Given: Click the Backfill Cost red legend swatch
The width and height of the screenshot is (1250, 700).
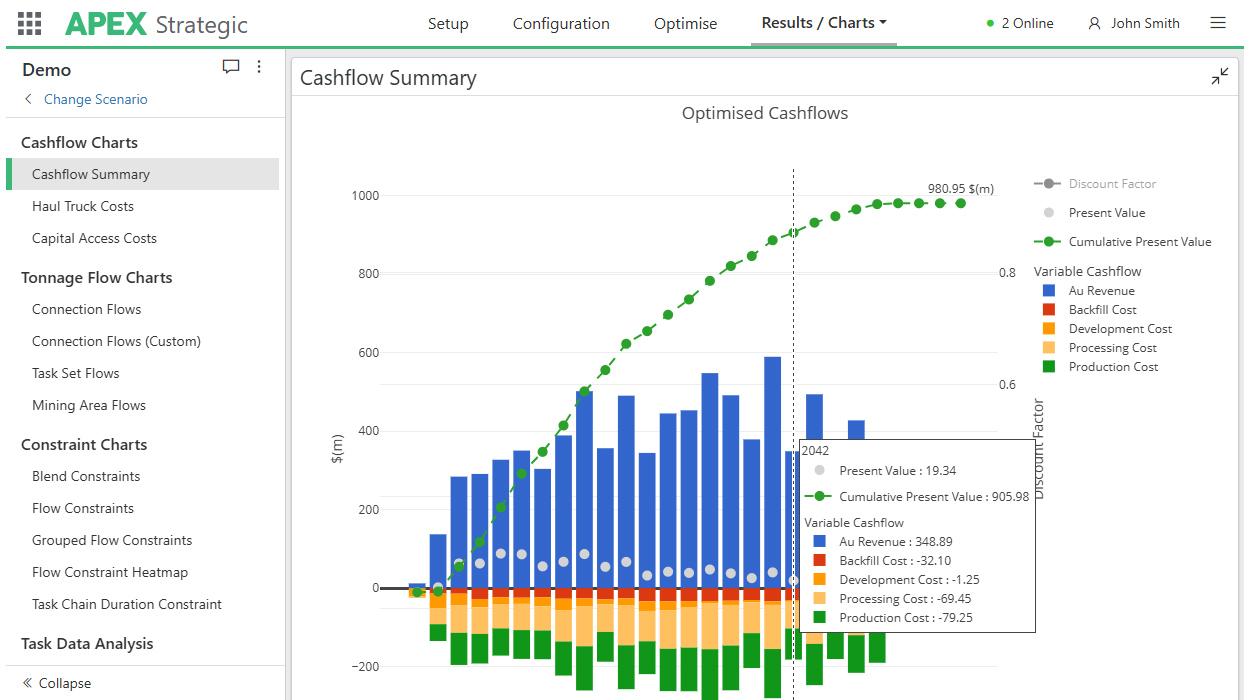Looking at the screenshot, I should pos(1049,310).
